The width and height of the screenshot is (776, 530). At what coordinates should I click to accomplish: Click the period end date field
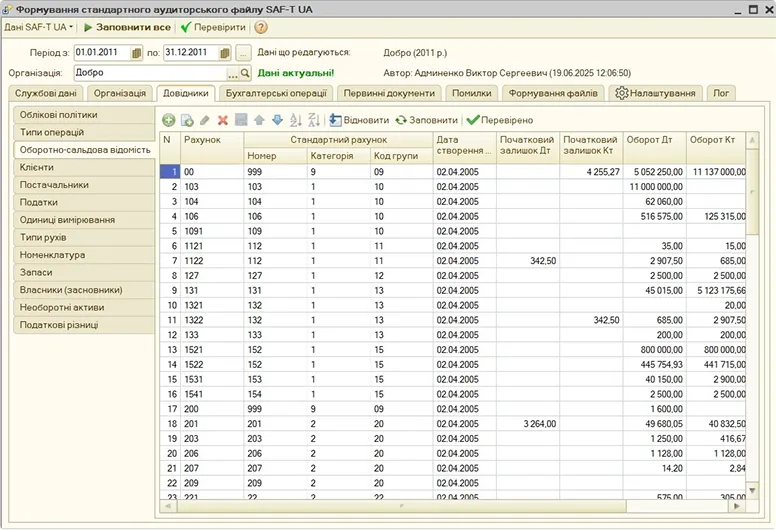pyautogui.click(x=191, y=53)
